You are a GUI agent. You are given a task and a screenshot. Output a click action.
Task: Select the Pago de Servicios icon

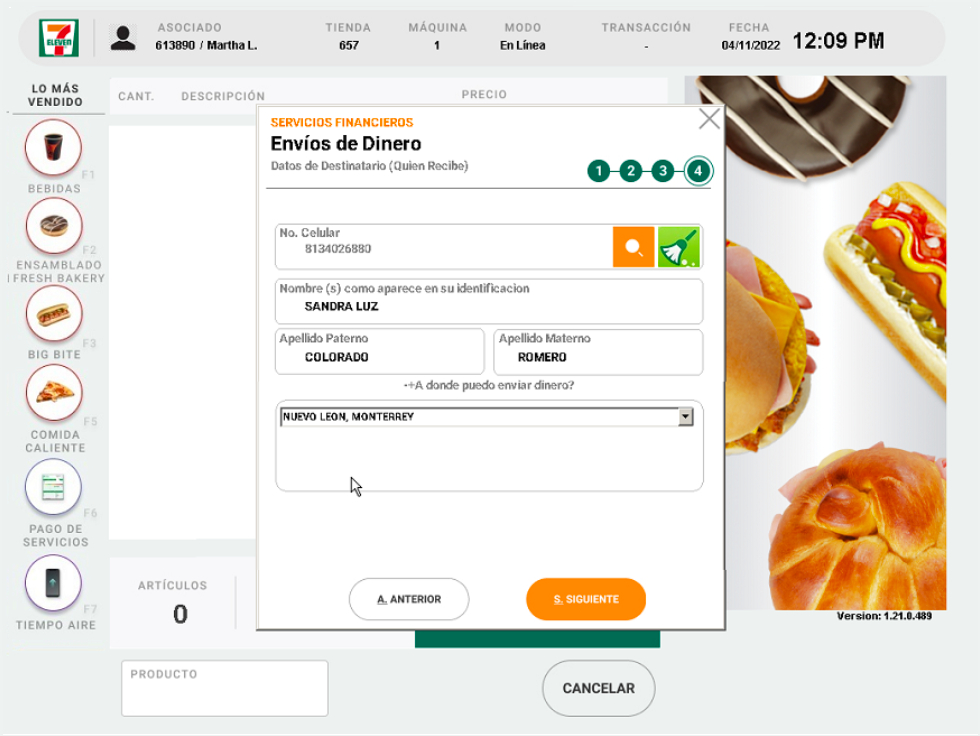click(54, 487)
